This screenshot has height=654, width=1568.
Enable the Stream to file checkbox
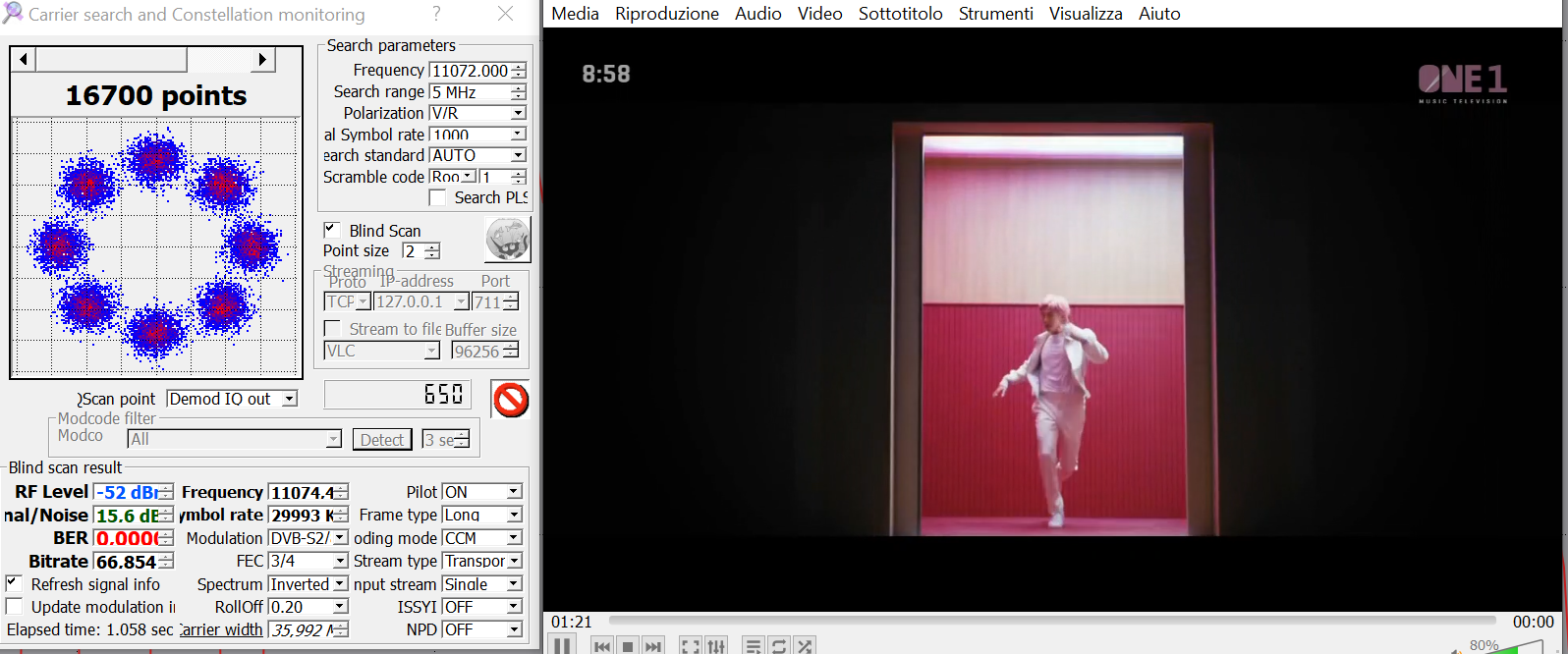[332, 328]
